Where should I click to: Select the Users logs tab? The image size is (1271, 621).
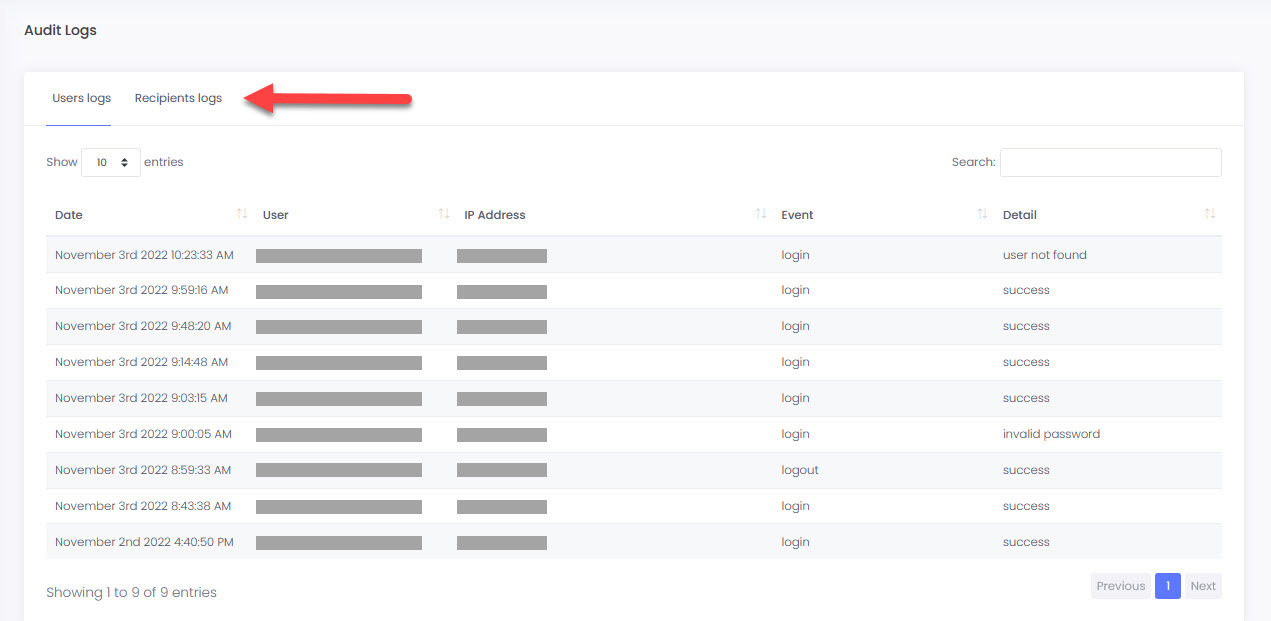[81, 98]
